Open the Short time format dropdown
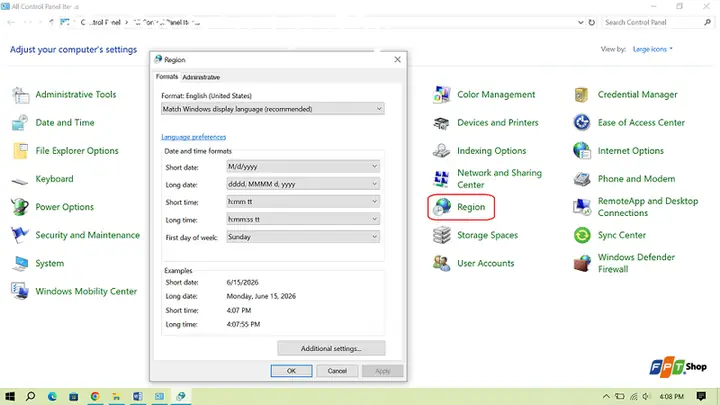The image size is (720, 405). pos(303,201)
